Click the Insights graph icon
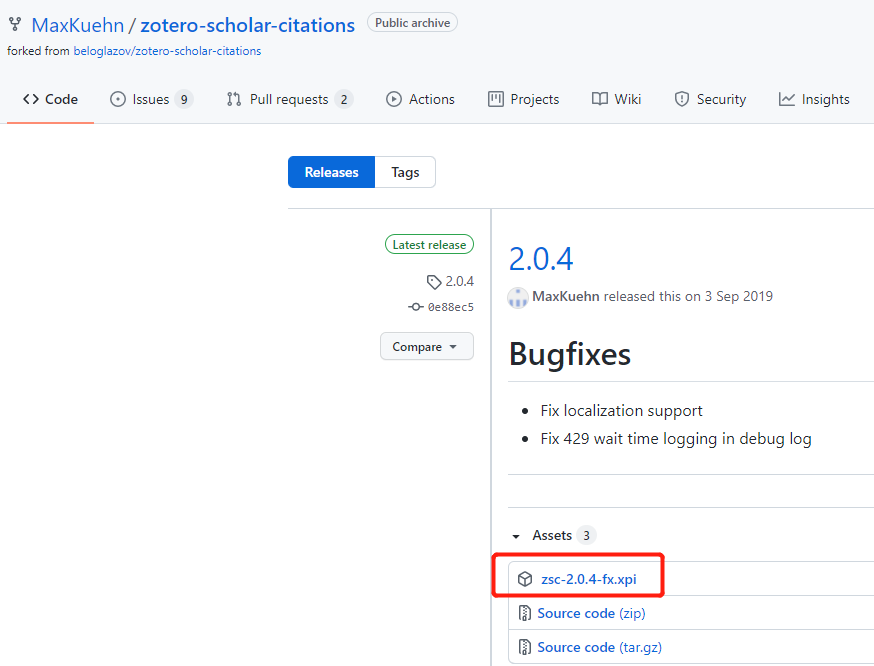 tap(786, 99)
